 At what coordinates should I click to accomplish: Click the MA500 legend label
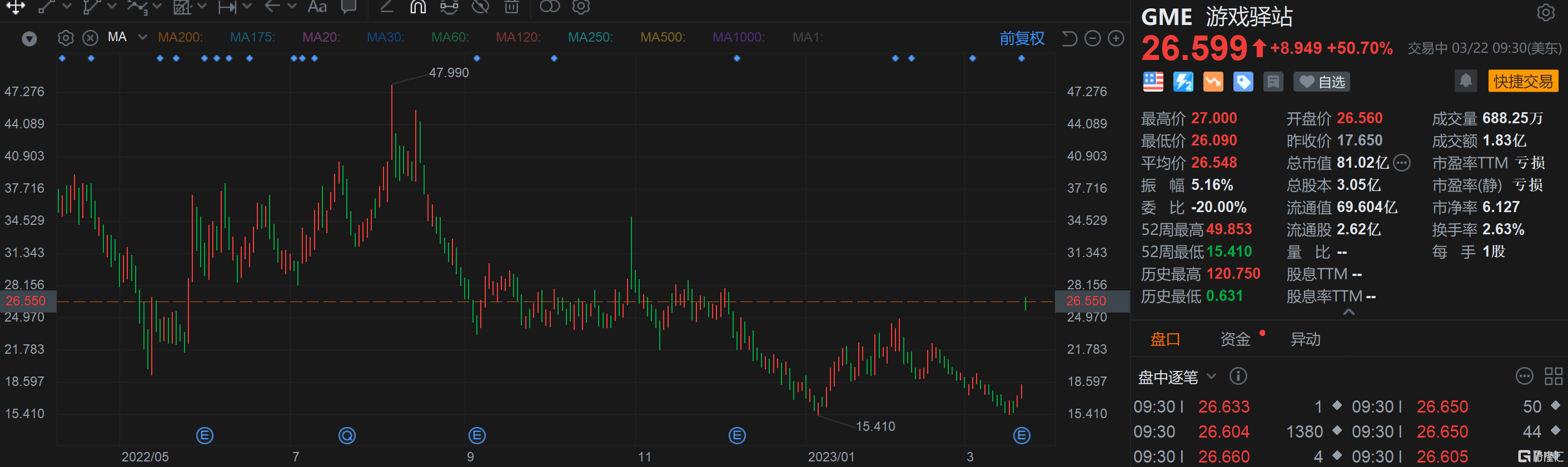coord(663,37)
